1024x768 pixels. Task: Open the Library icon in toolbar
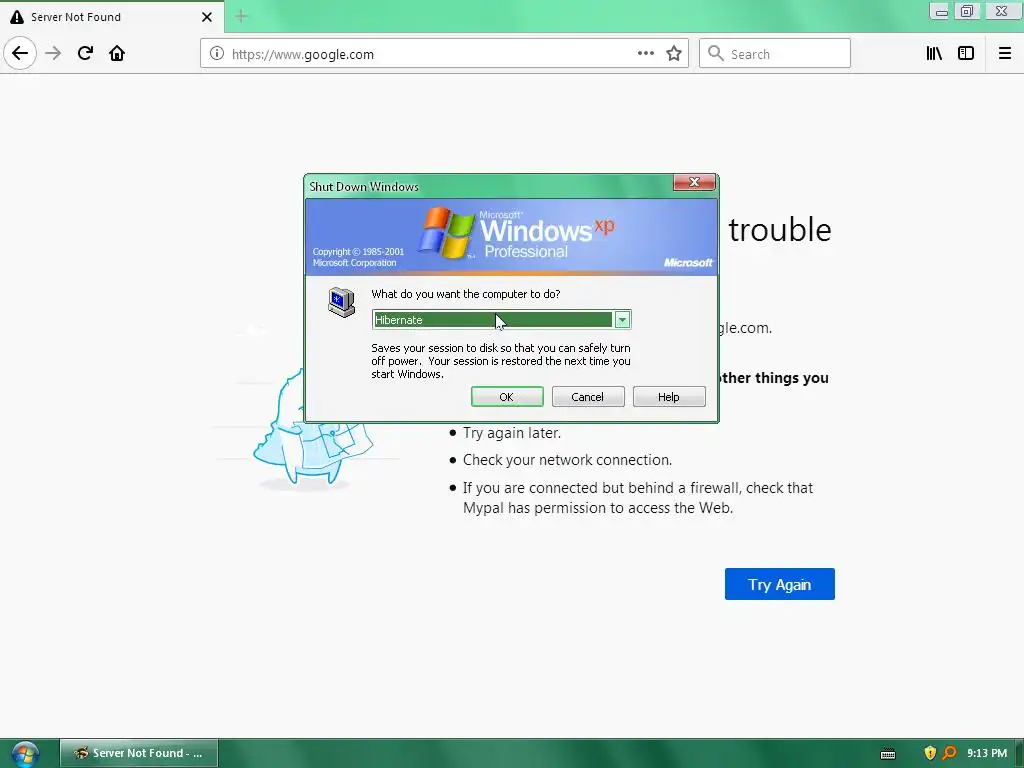tap(934, 54)
